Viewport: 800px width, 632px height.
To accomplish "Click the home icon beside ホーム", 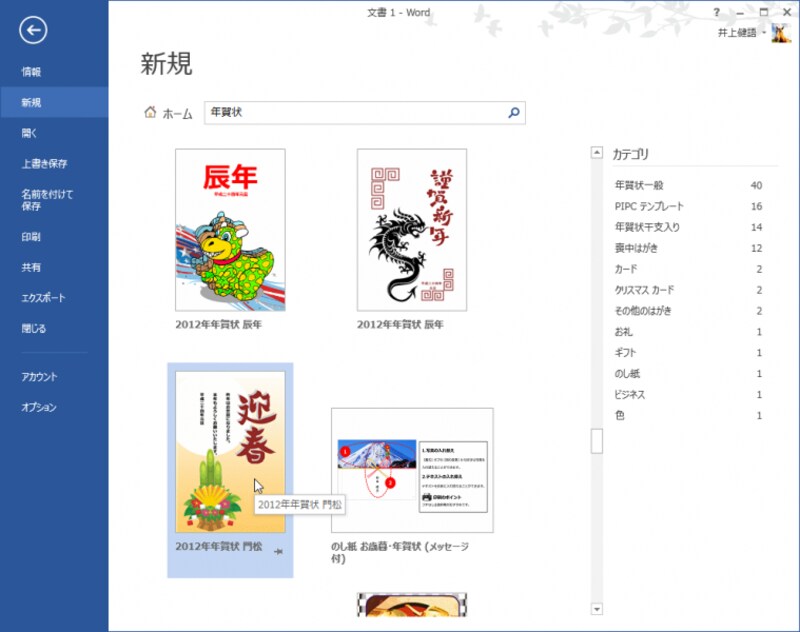I will 150,113.
